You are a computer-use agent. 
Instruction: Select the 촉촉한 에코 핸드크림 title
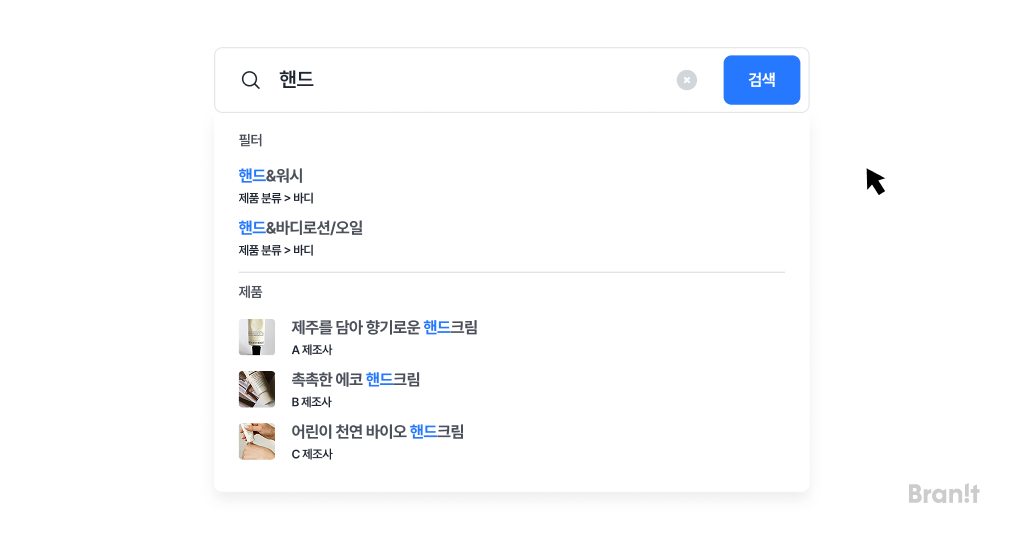(355, 379)
